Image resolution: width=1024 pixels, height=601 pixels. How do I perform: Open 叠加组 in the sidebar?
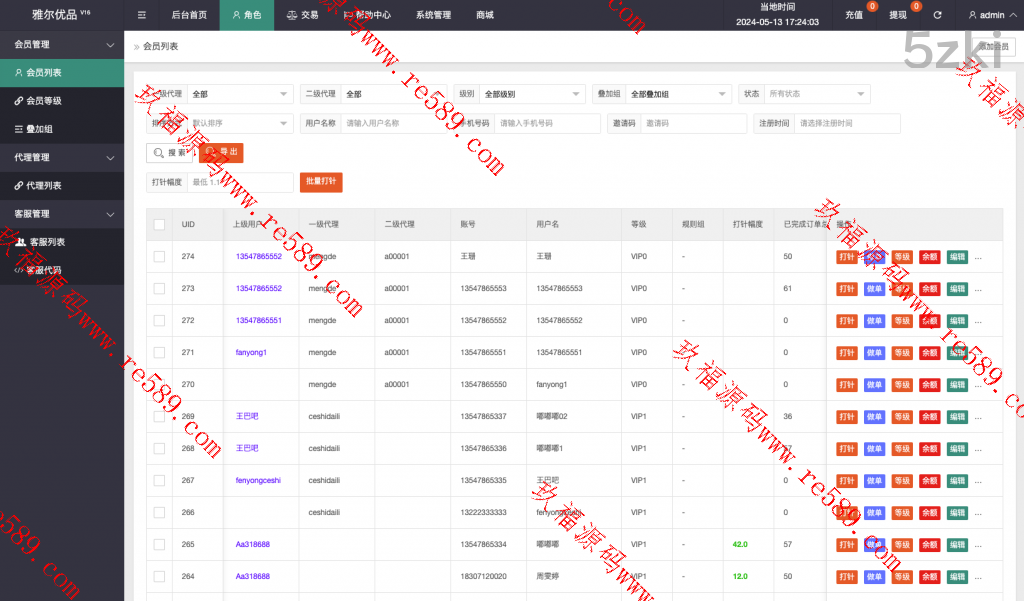pyautogui.click(x=39, y=129)
